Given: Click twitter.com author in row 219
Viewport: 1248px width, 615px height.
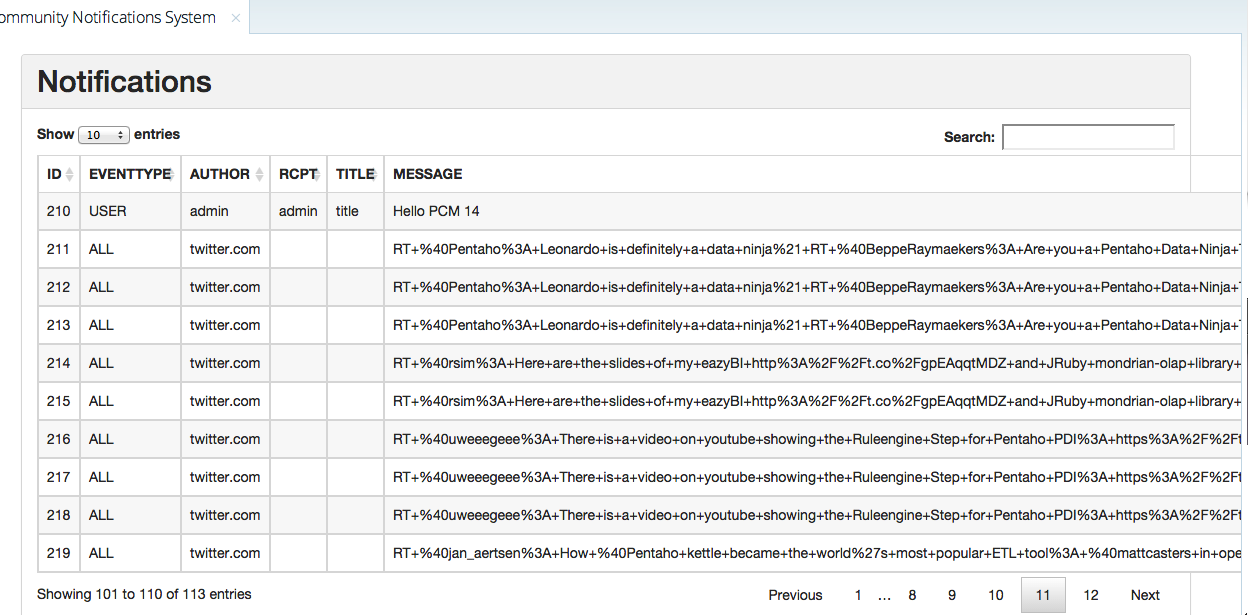Looking at the screenshot, I should [x=225, y=553].
